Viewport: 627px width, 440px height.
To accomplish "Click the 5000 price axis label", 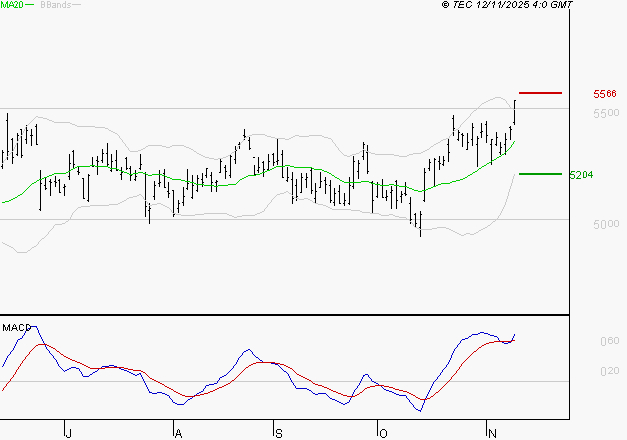I will coord(606,224).
